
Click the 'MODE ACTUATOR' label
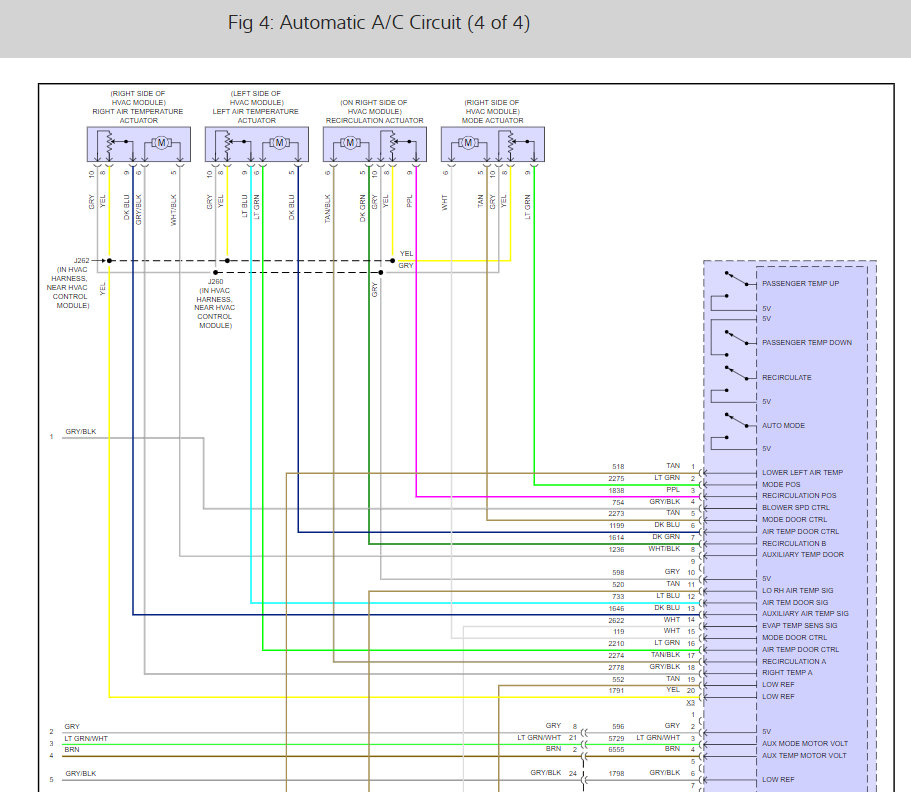coord(493,120)
